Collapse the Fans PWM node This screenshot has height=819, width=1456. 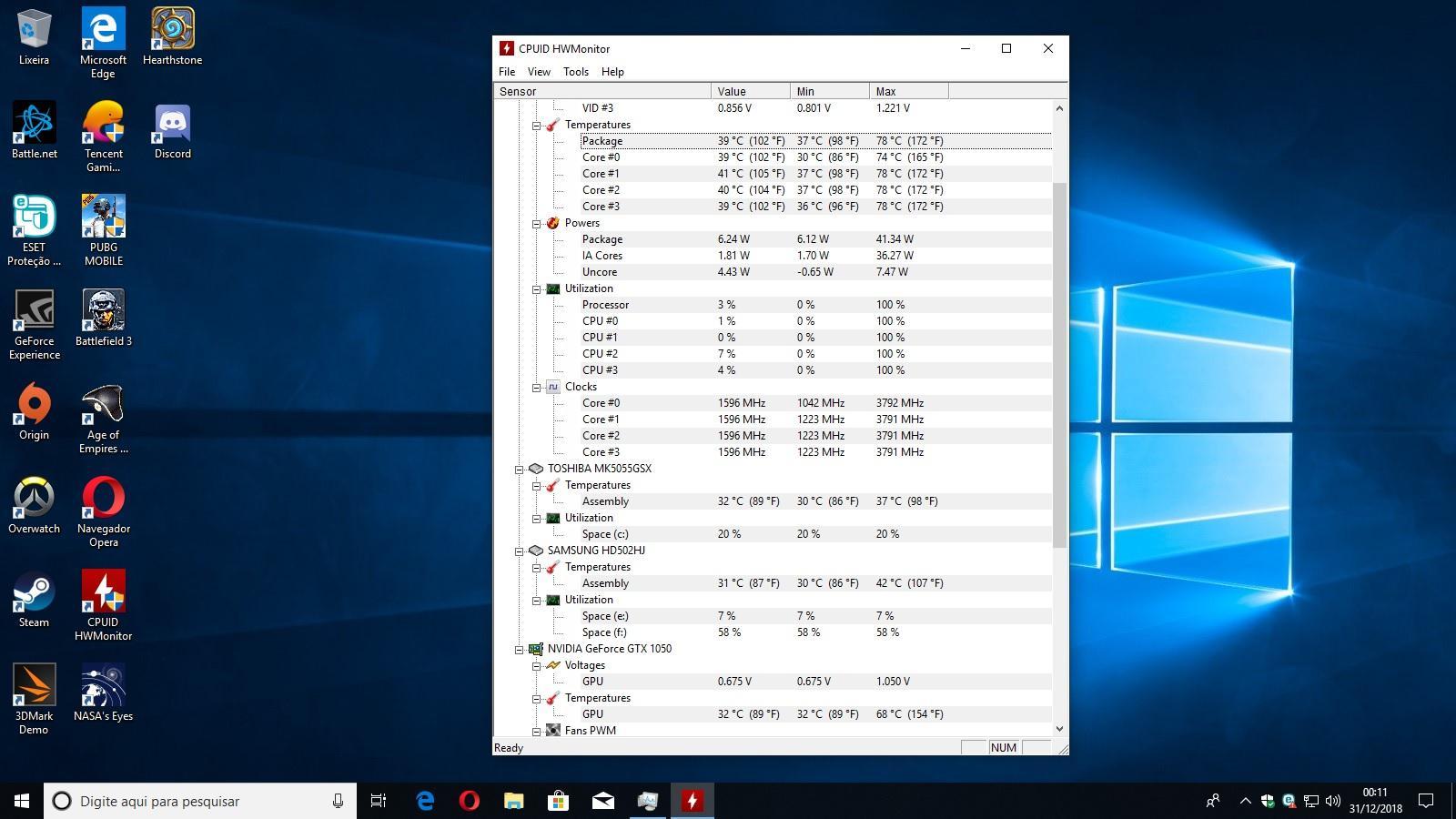(x=536, y=732)
